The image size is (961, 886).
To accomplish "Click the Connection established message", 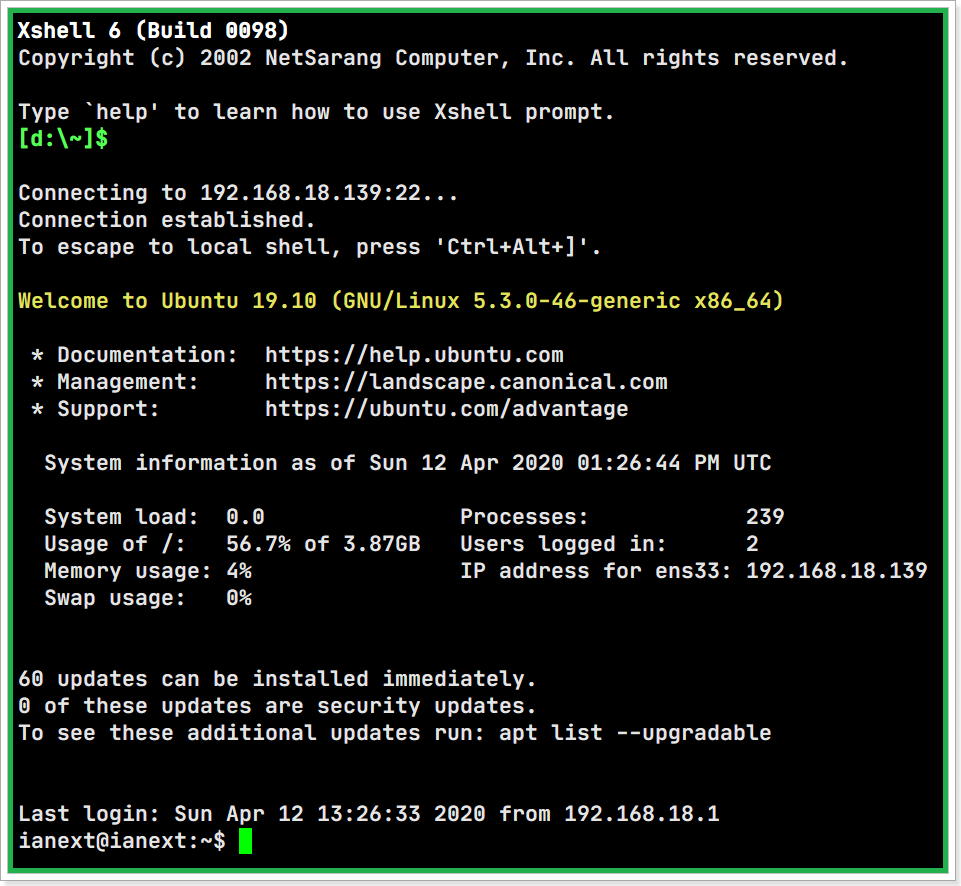I will (x=167, y=220).
